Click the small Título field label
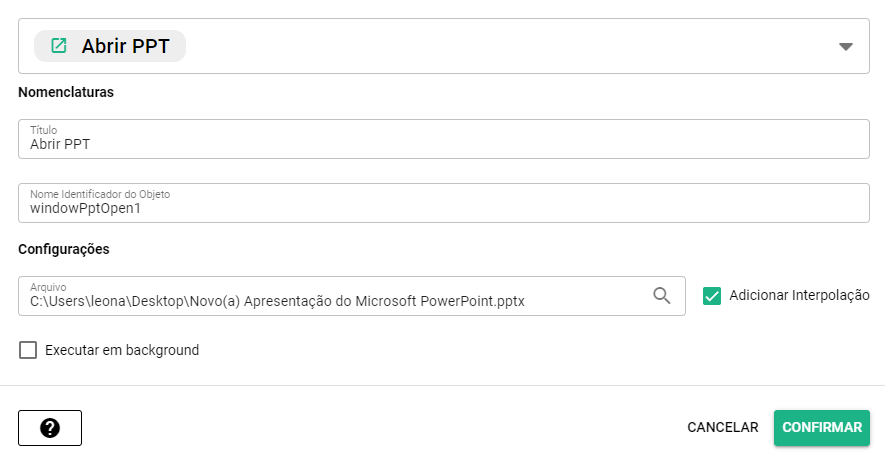 43,130
